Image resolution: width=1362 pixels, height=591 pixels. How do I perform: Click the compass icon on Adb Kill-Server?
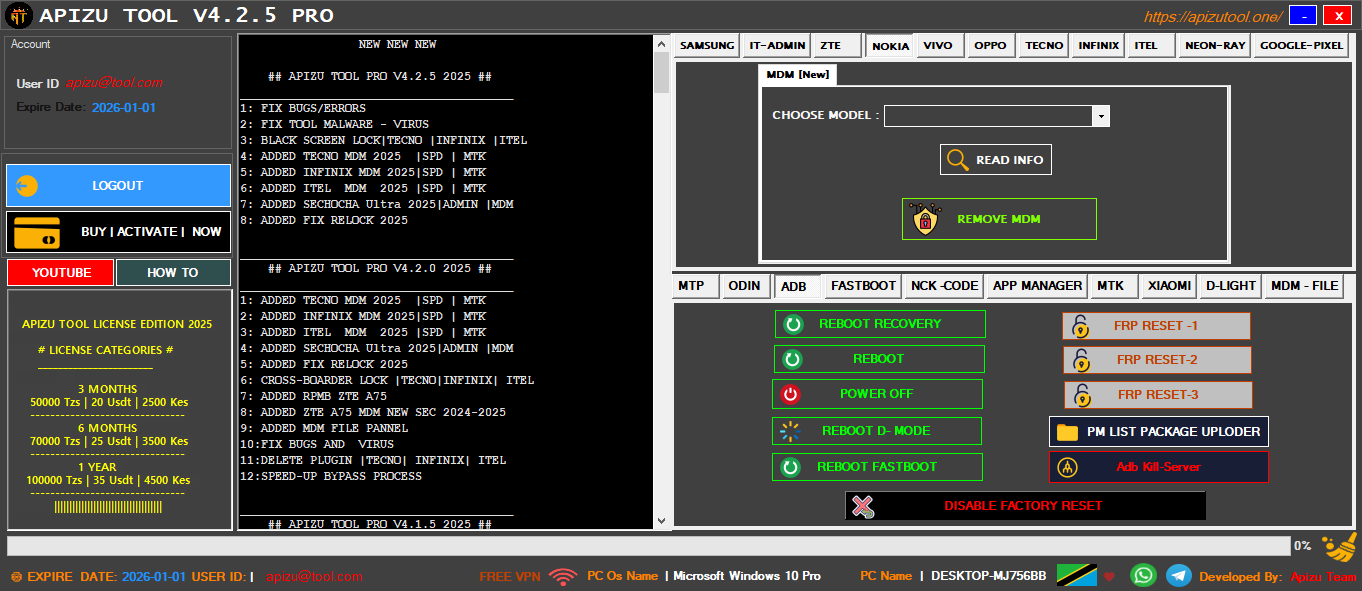1067,467
